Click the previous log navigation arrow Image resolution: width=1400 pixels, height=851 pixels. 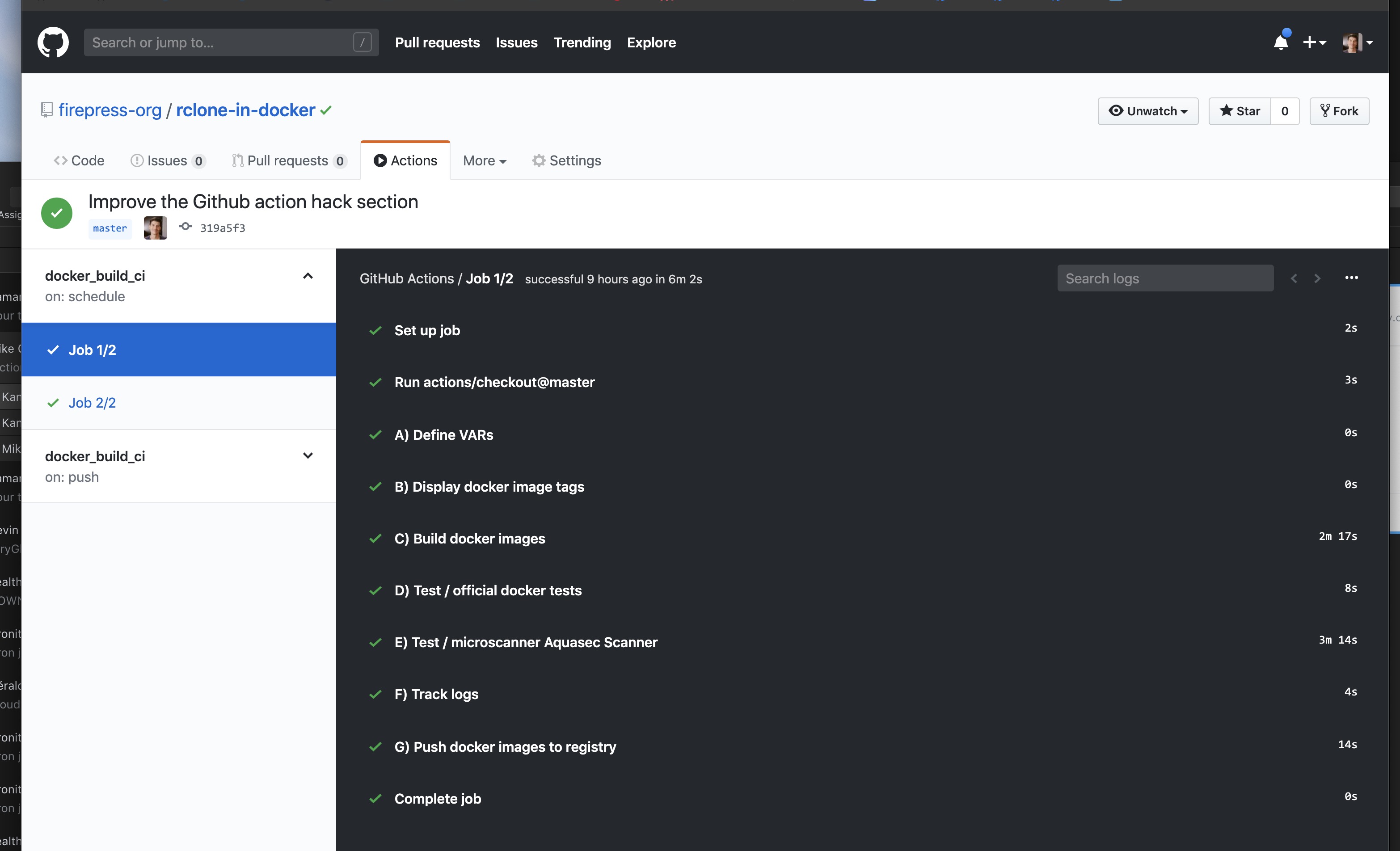tap(1294, 278)
